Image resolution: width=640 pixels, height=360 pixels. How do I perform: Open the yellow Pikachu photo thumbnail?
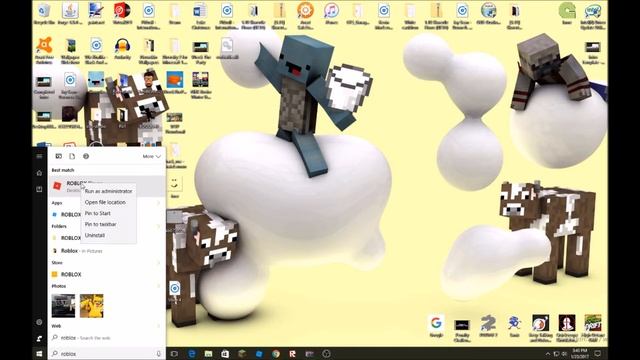(91, 306)
